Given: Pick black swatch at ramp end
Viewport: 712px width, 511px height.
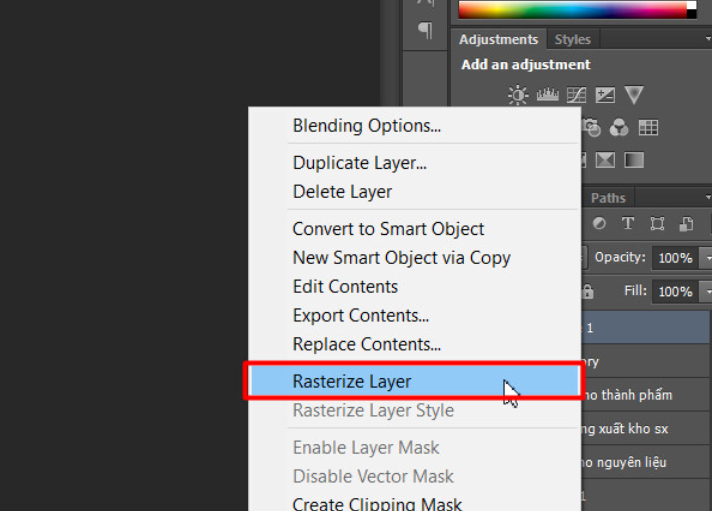Looking at the screenshot, I should 692,14.
